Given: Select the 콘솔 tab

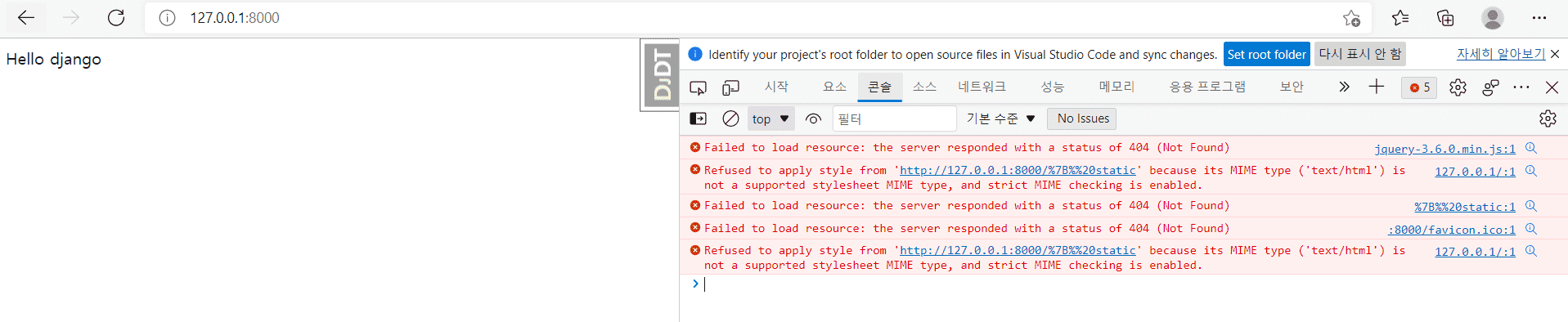Looking at the screenshot, I should click(880, 87).
